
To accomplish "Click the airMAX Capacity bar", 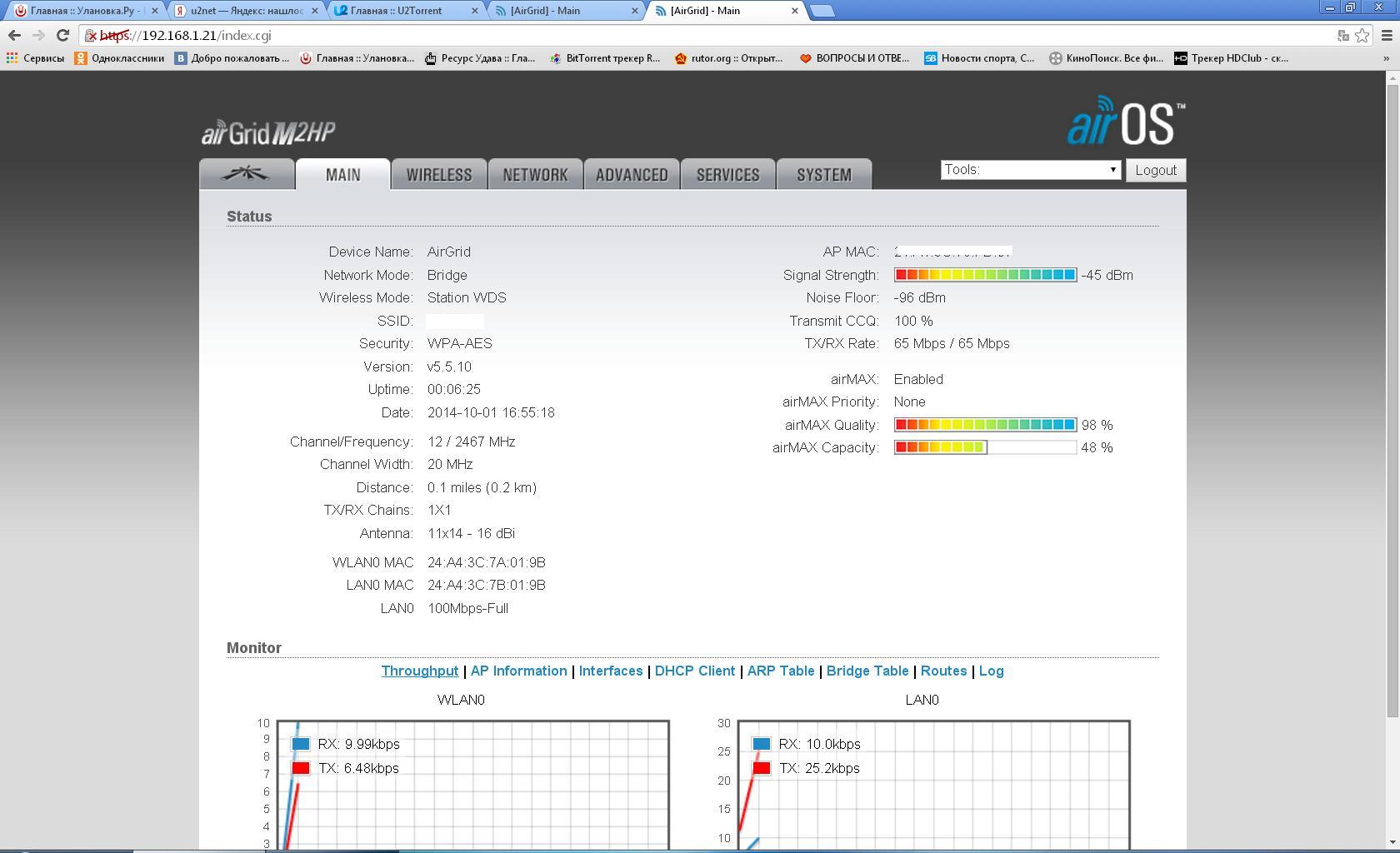I will (985, 447).
